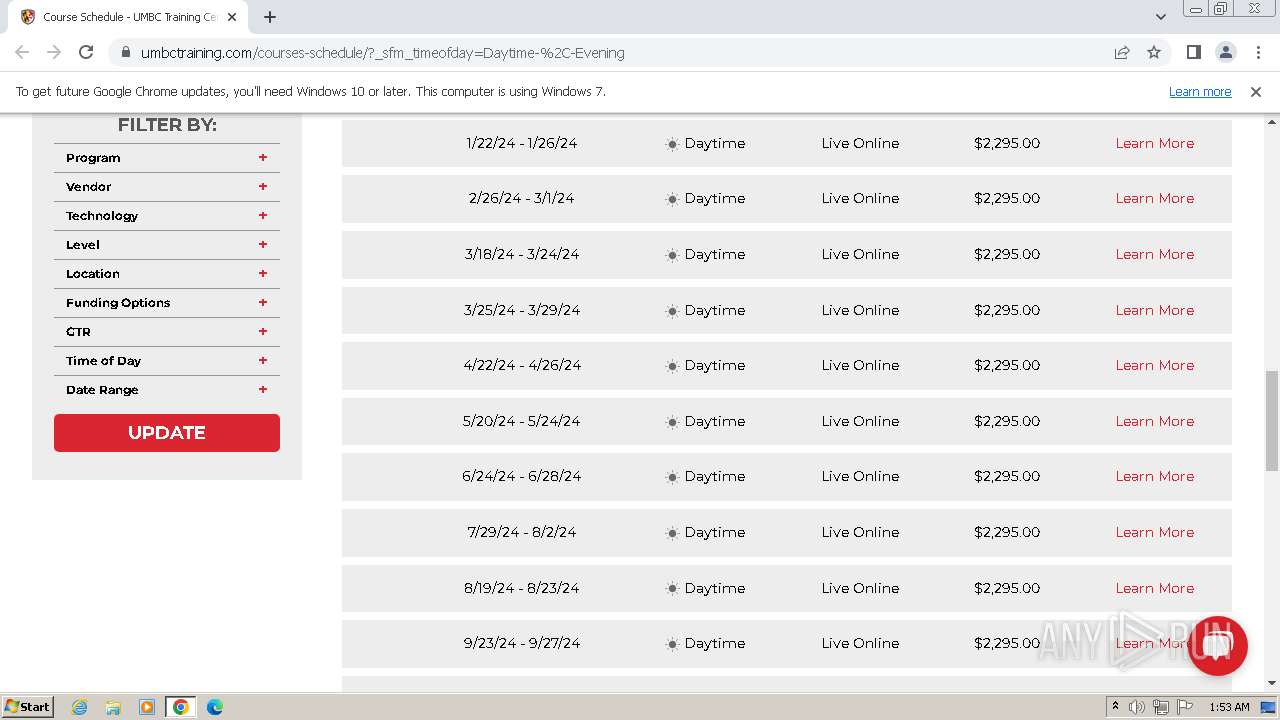Open a new browser tab
Viewport: 1280px width, 720px height.
pyautogui.click(x=270, y=17)
